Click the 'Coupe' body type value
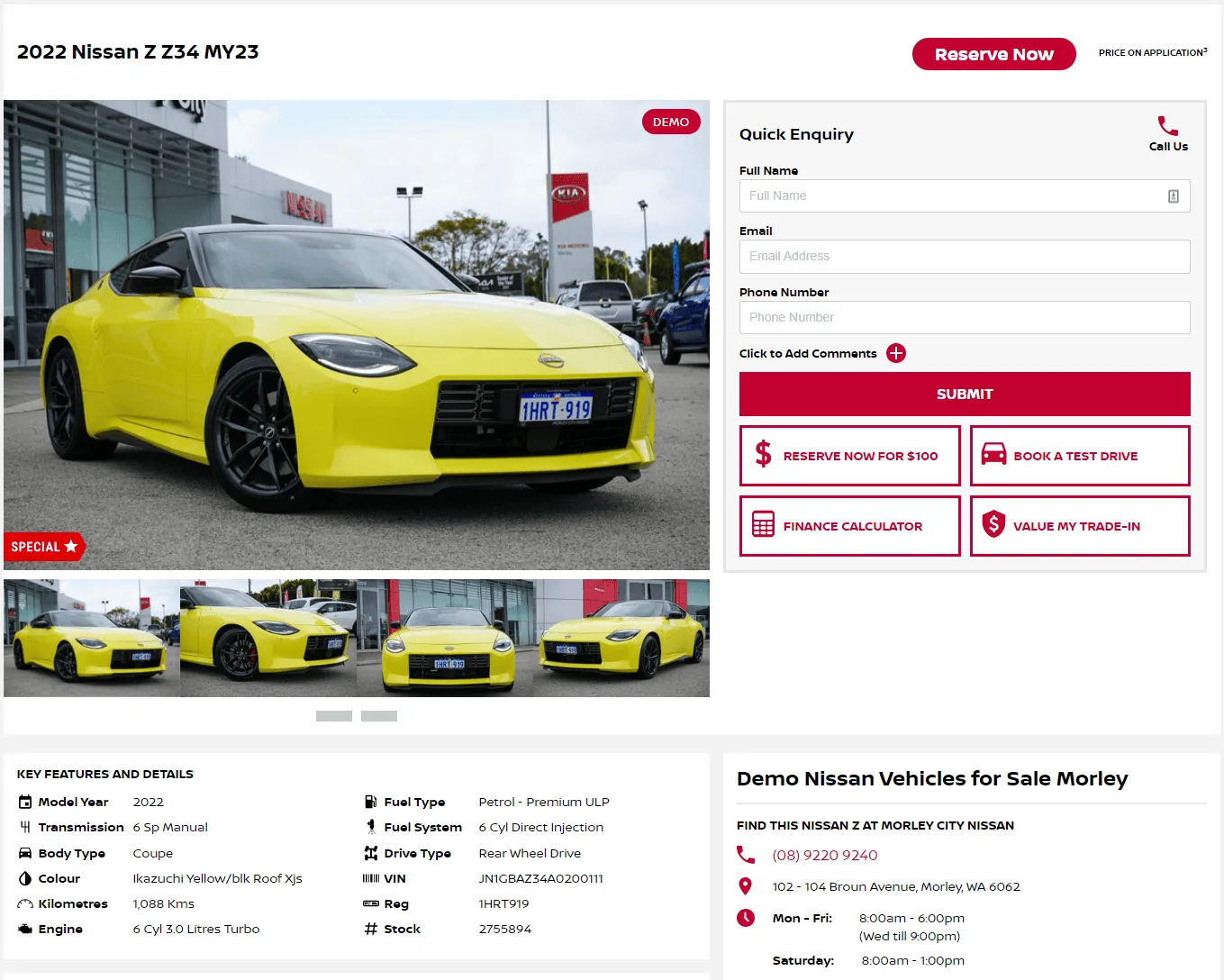Viewport: 1224px width, 980px height. (153, 853)
